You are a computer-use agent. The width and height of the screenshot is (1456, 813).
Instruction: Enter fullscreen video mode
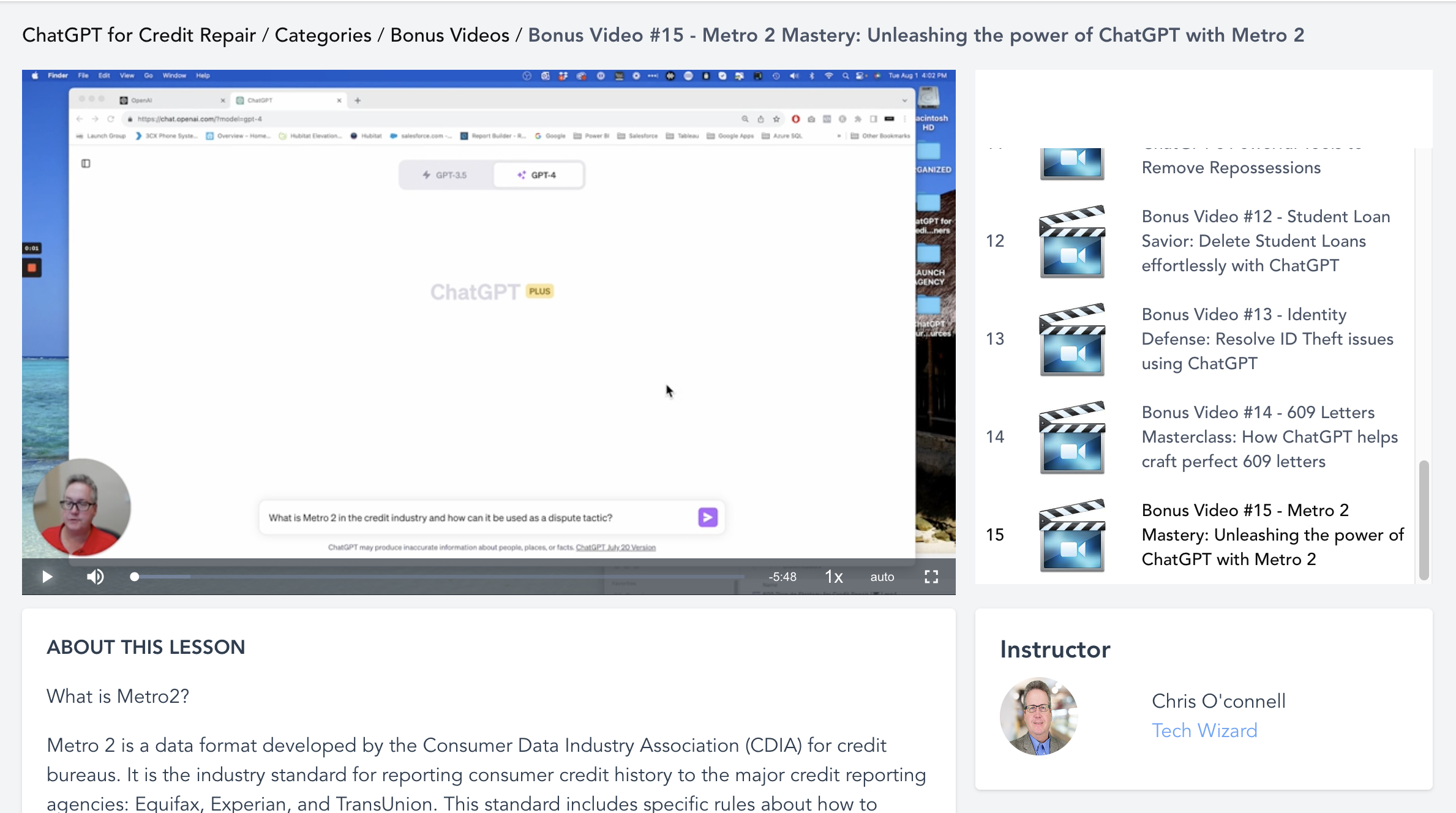(x=931, y=577)
